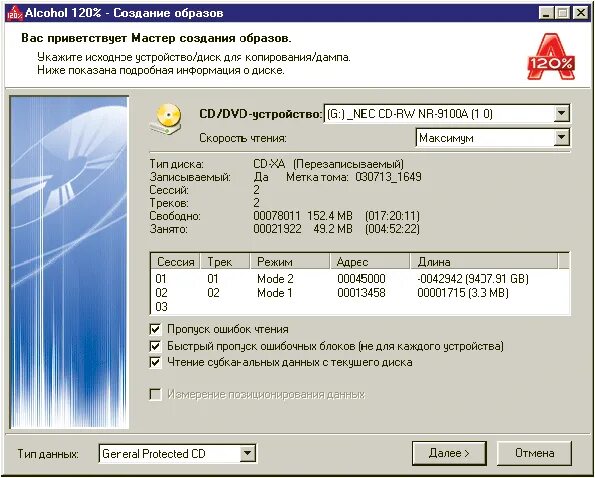Screen dimensions: 595x478
Task: Click the 'Трек' column header
Action: tap(225, 262)
